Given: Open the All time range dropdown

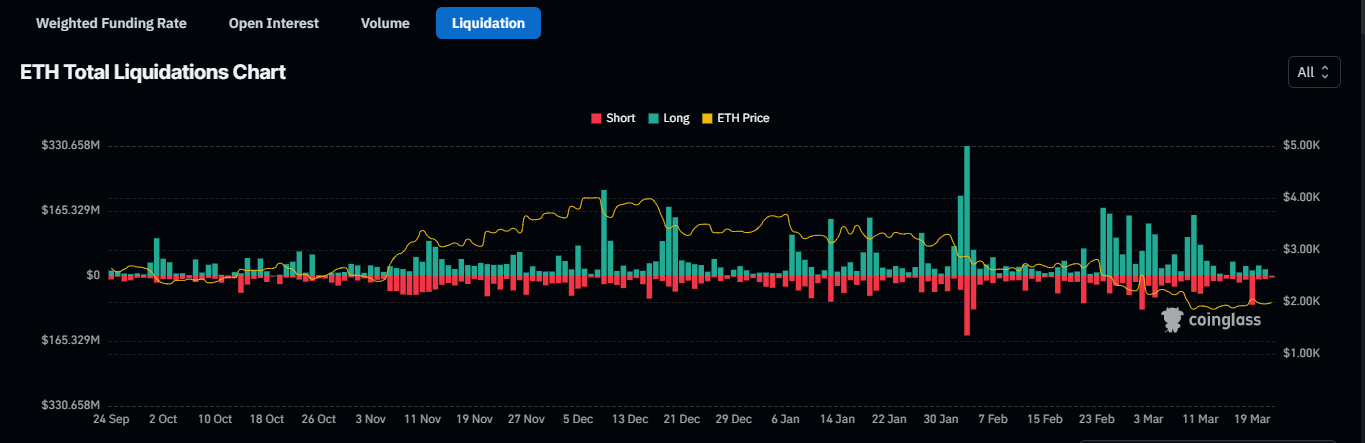Looking at the screenshot, I should pos(1314,72).
